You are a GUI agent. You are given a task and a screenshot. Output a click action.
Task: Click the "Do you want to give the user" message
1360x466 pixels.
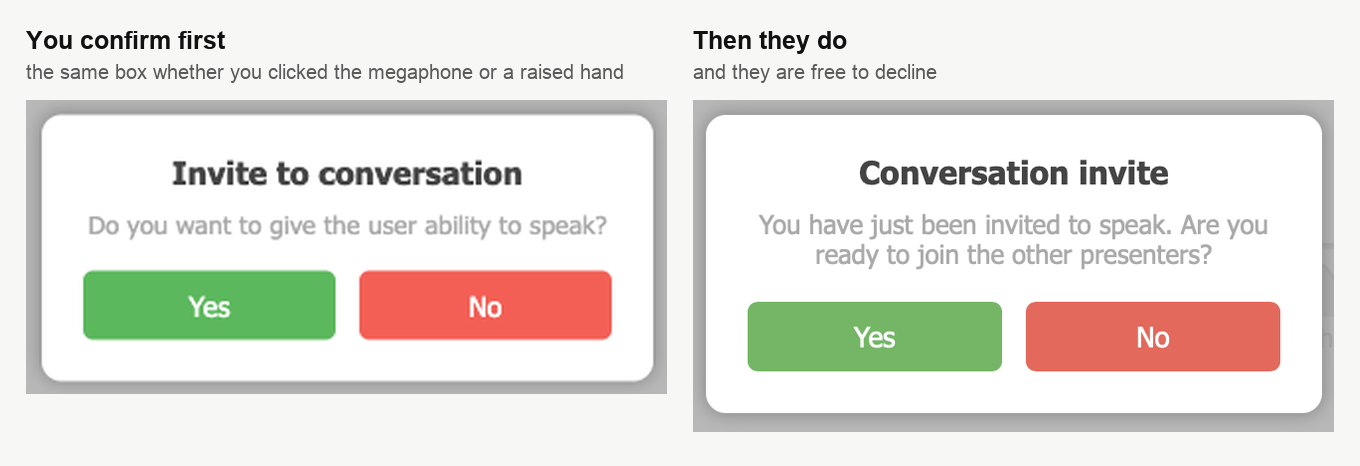click(347, 225)
